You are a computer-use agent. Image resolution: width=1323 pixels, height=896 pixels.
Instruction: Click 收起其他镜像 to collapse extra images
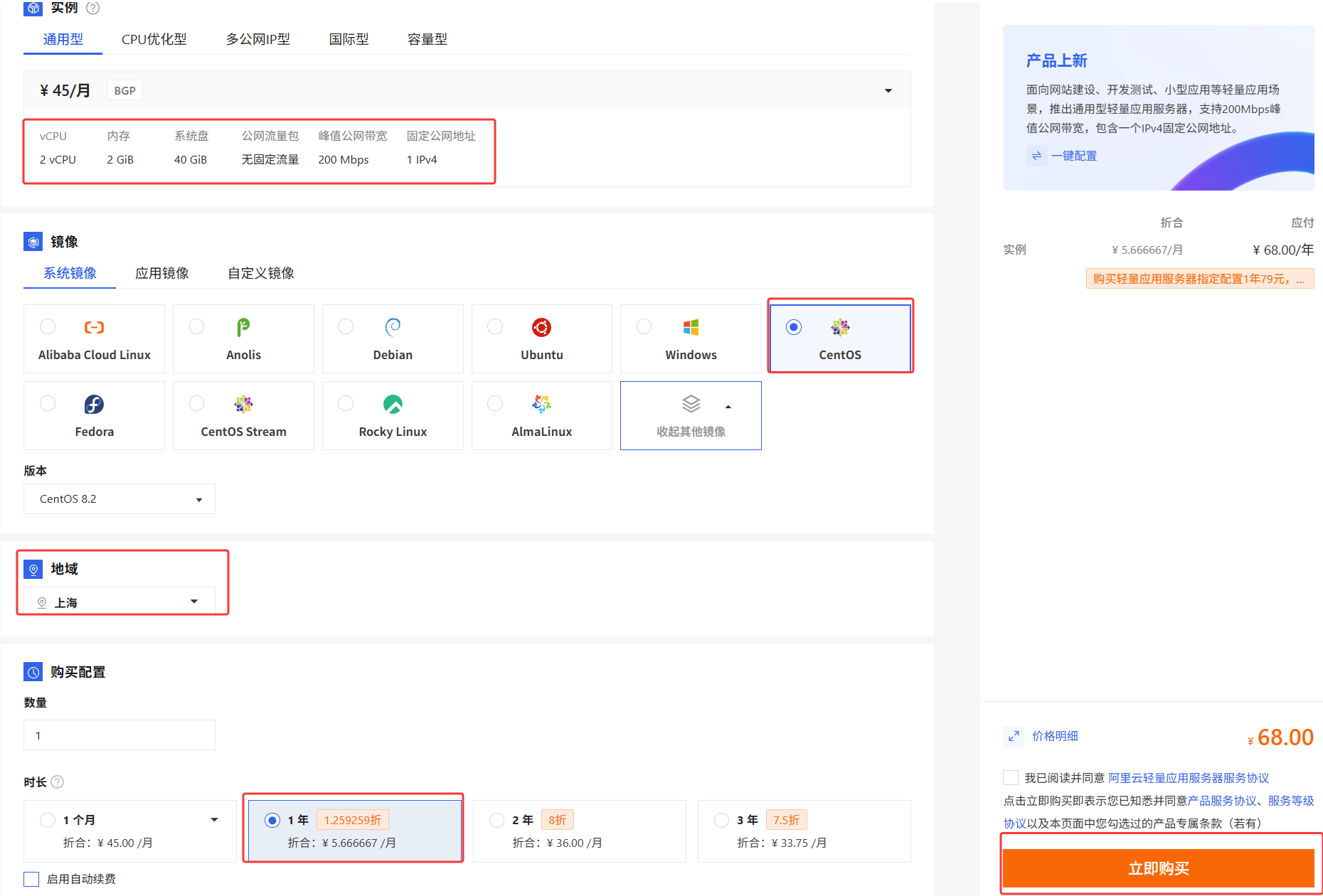click(690, 431)
